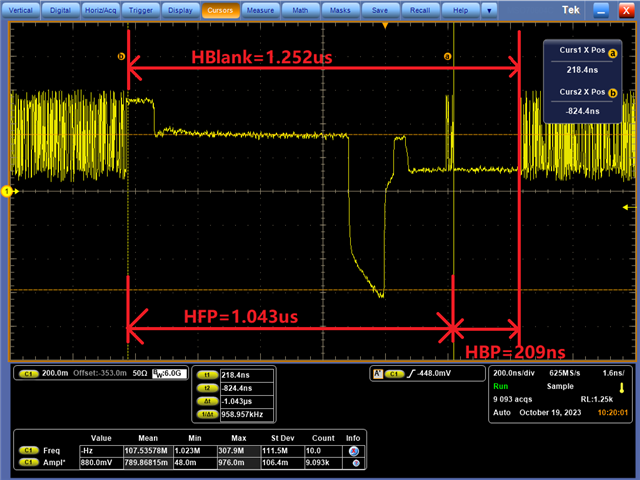Click the C1 badge in trigger readout
The height and width of the screenshot is (480, 640).
394,373
